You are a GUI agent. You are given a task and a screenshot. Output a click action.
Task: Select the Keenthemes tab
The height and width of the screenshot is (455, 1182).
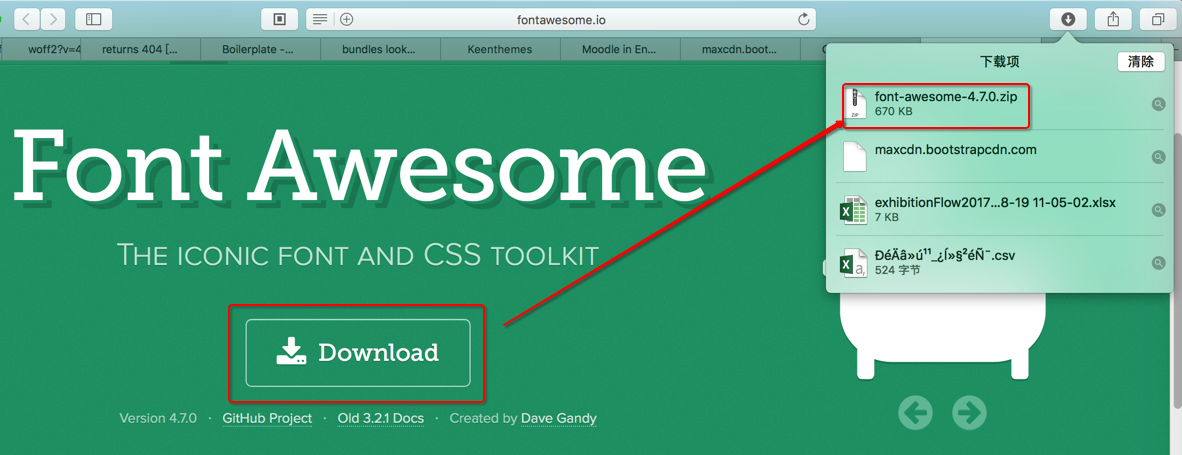tap(500, 49)
